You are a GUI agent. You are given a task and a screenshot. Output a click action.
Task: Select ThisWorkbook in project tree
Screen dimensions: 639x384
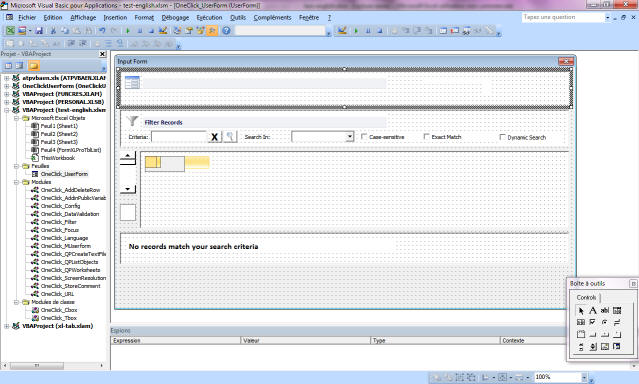point(57,158)
